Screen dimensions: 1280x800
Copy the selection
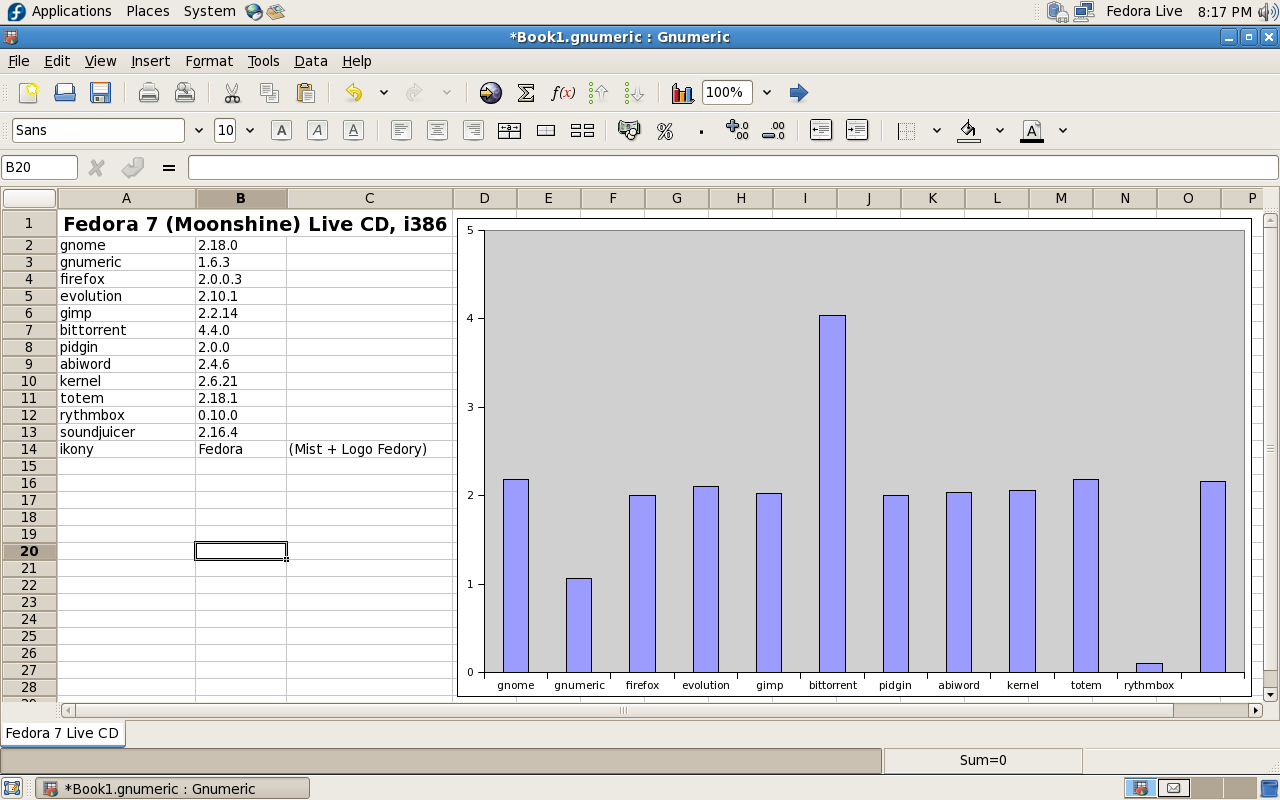(269, 93)
